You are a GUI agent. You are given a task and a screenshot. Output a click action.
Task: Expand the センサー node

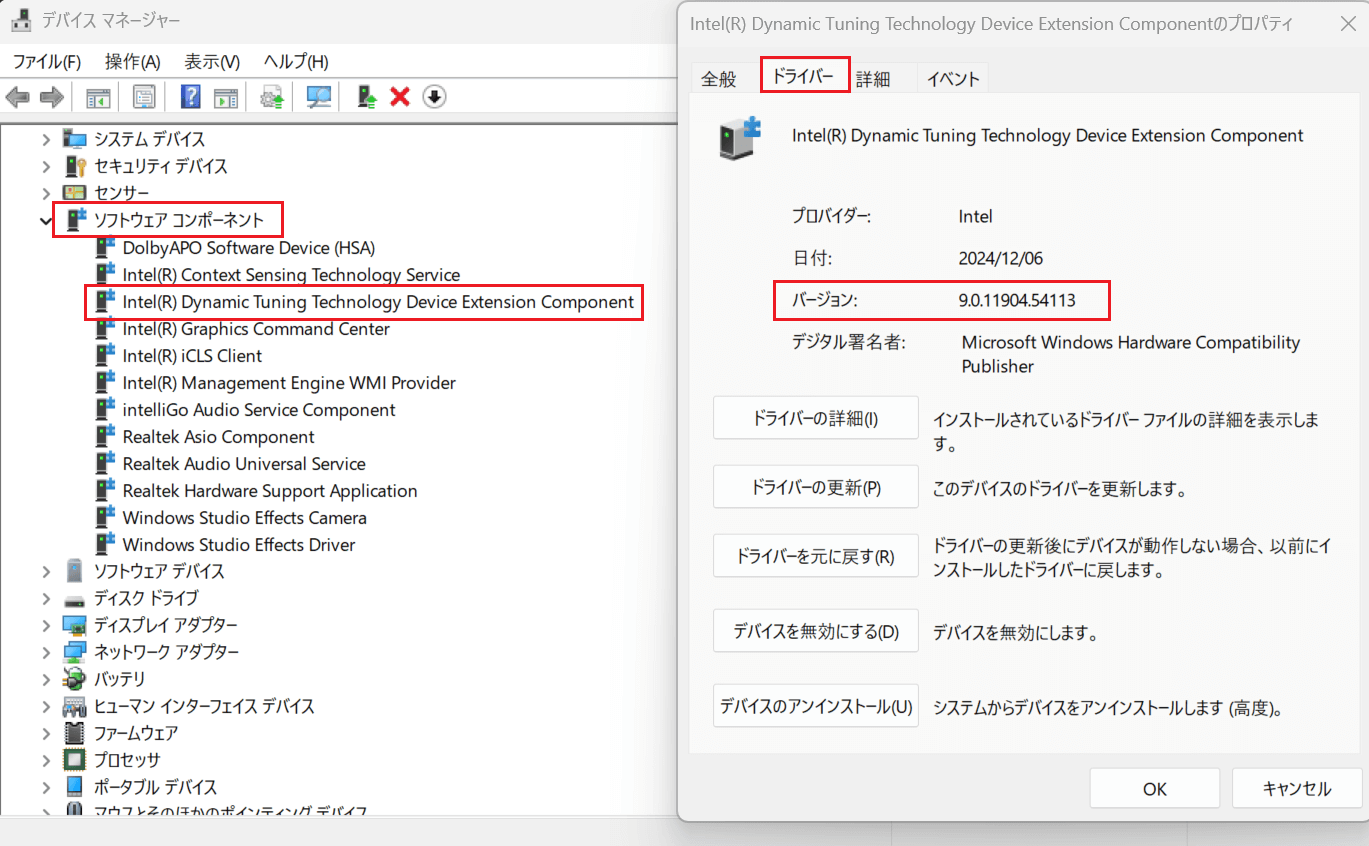tap(46, 193)
